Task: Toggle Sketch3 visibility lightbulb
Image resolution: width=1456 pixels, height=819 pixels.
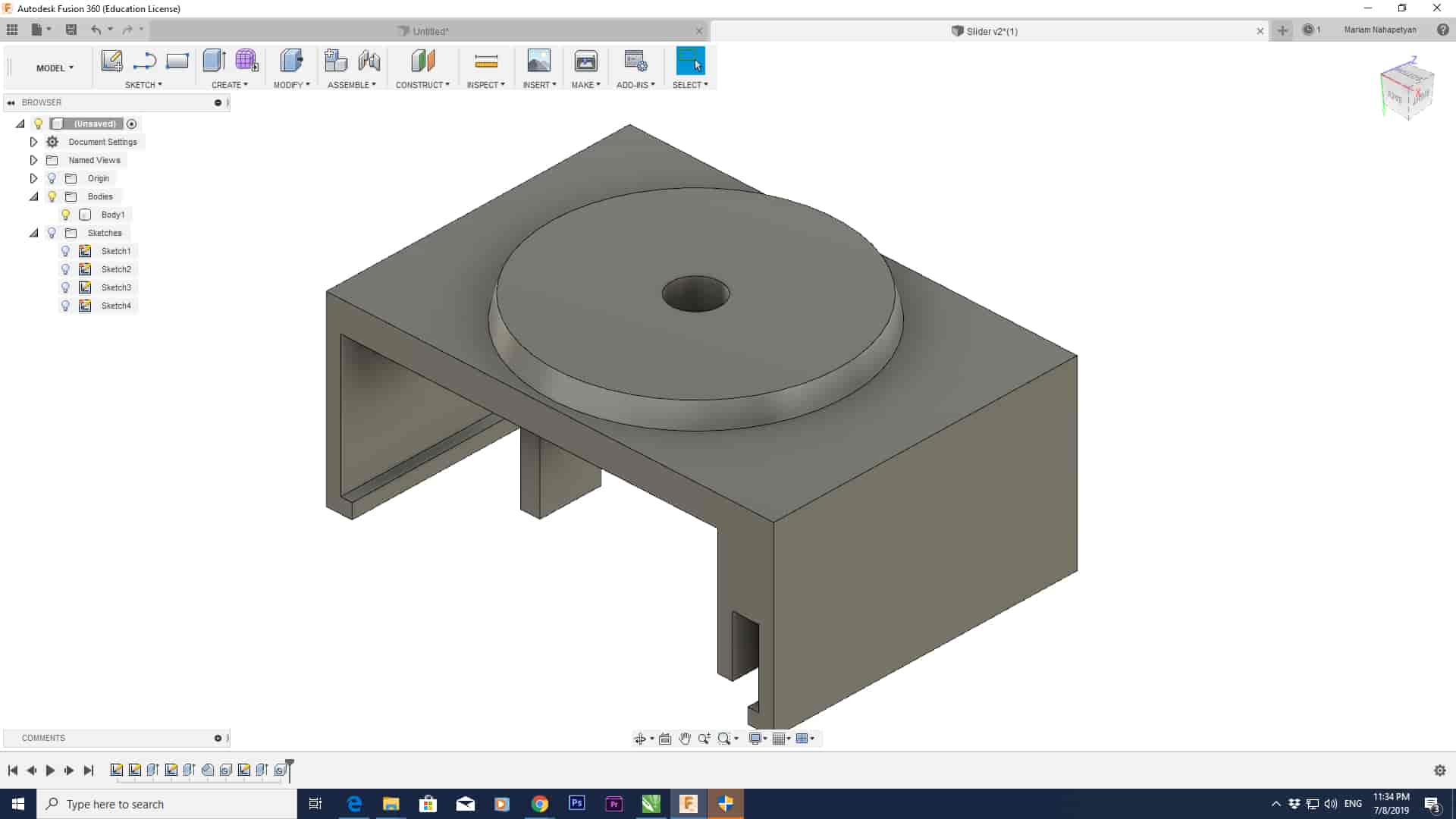Action: click(x=66, y=287)
